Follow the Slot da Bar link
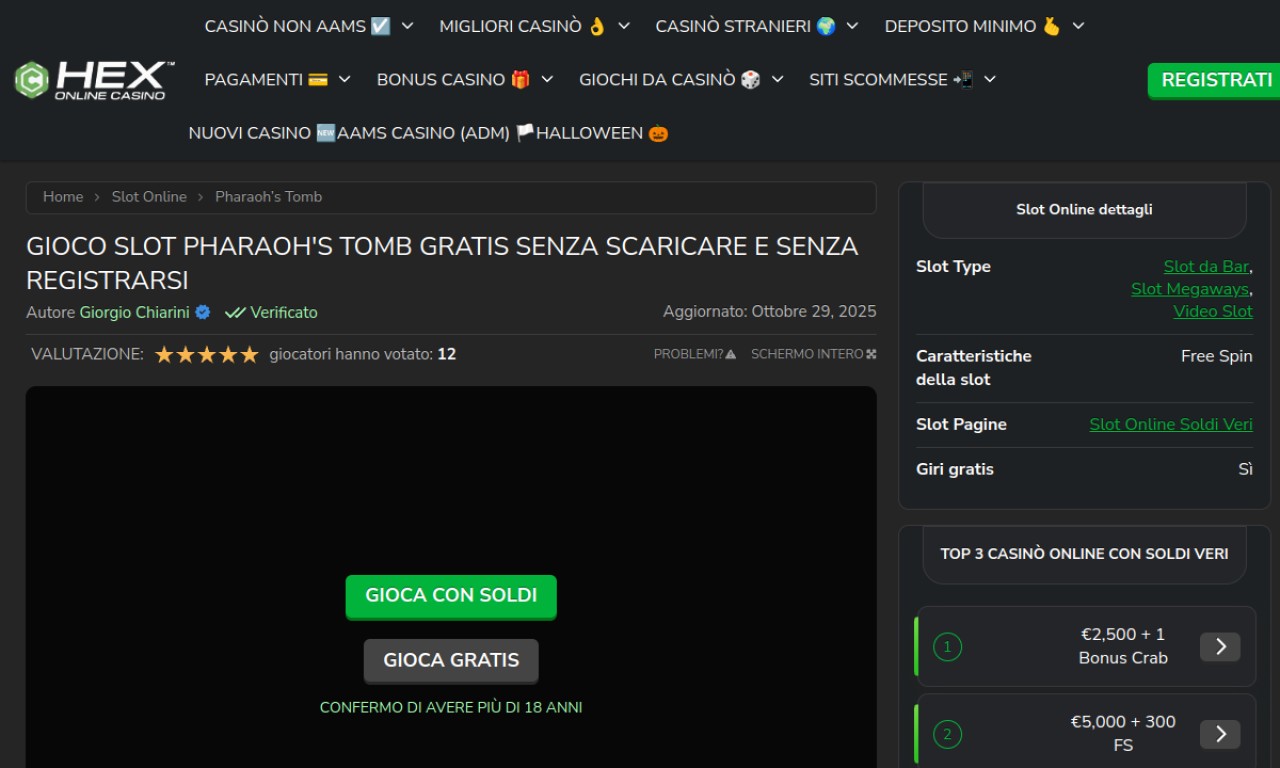This screenshot has width=1280, height=768. (1206, 266)
